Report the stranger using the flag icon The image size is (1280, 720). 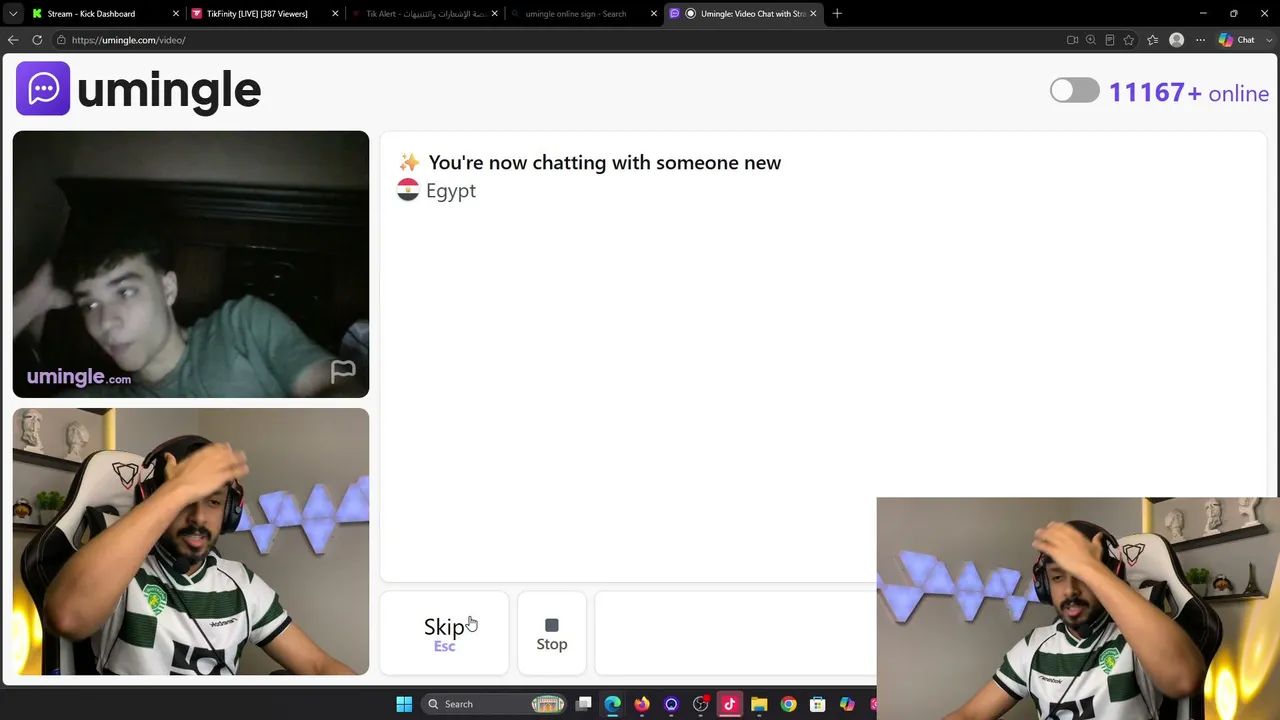(343, 372)
